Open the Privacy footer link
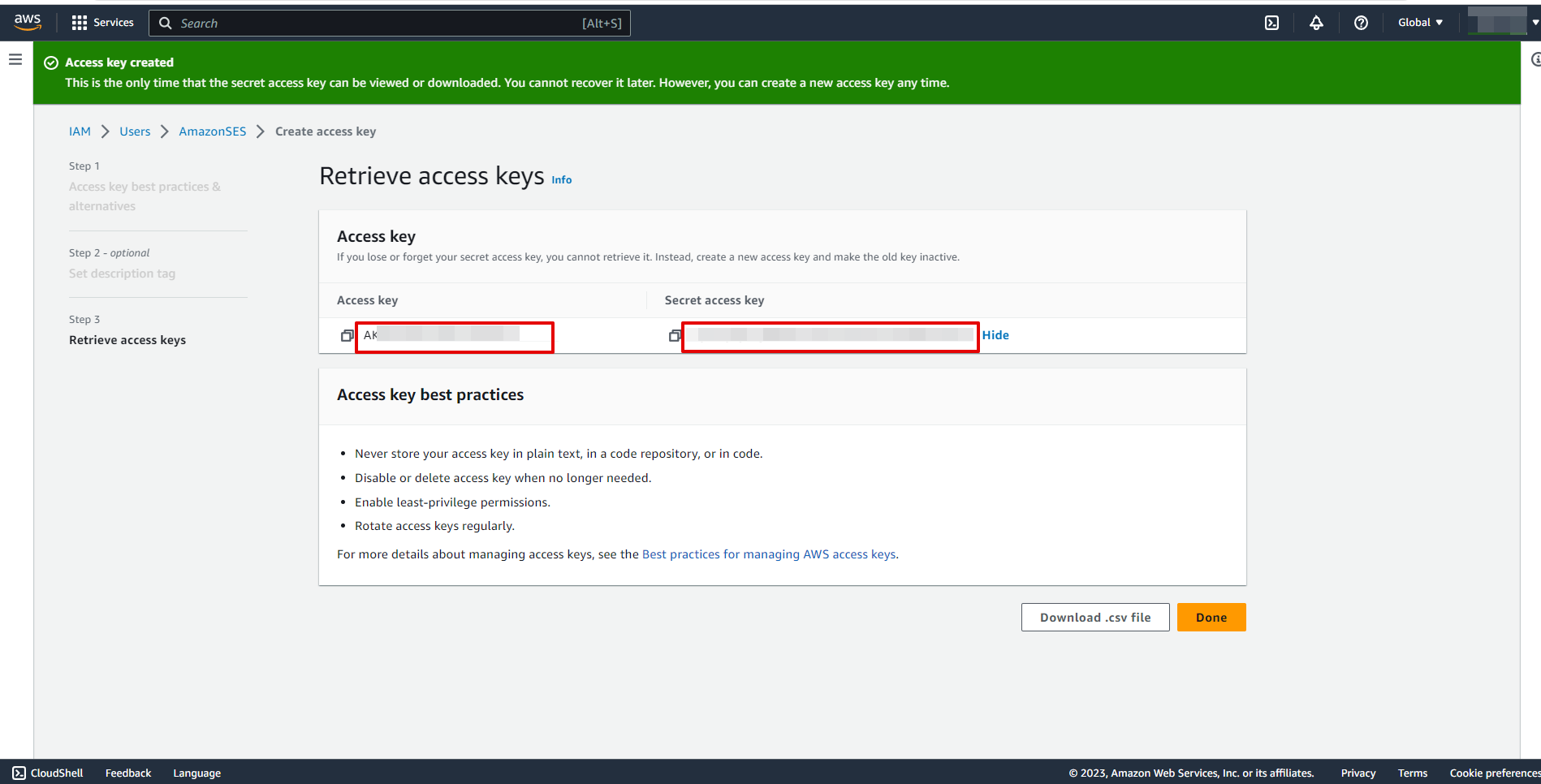This screenshot has width=1541, height=784. (x=1358, y=773)
